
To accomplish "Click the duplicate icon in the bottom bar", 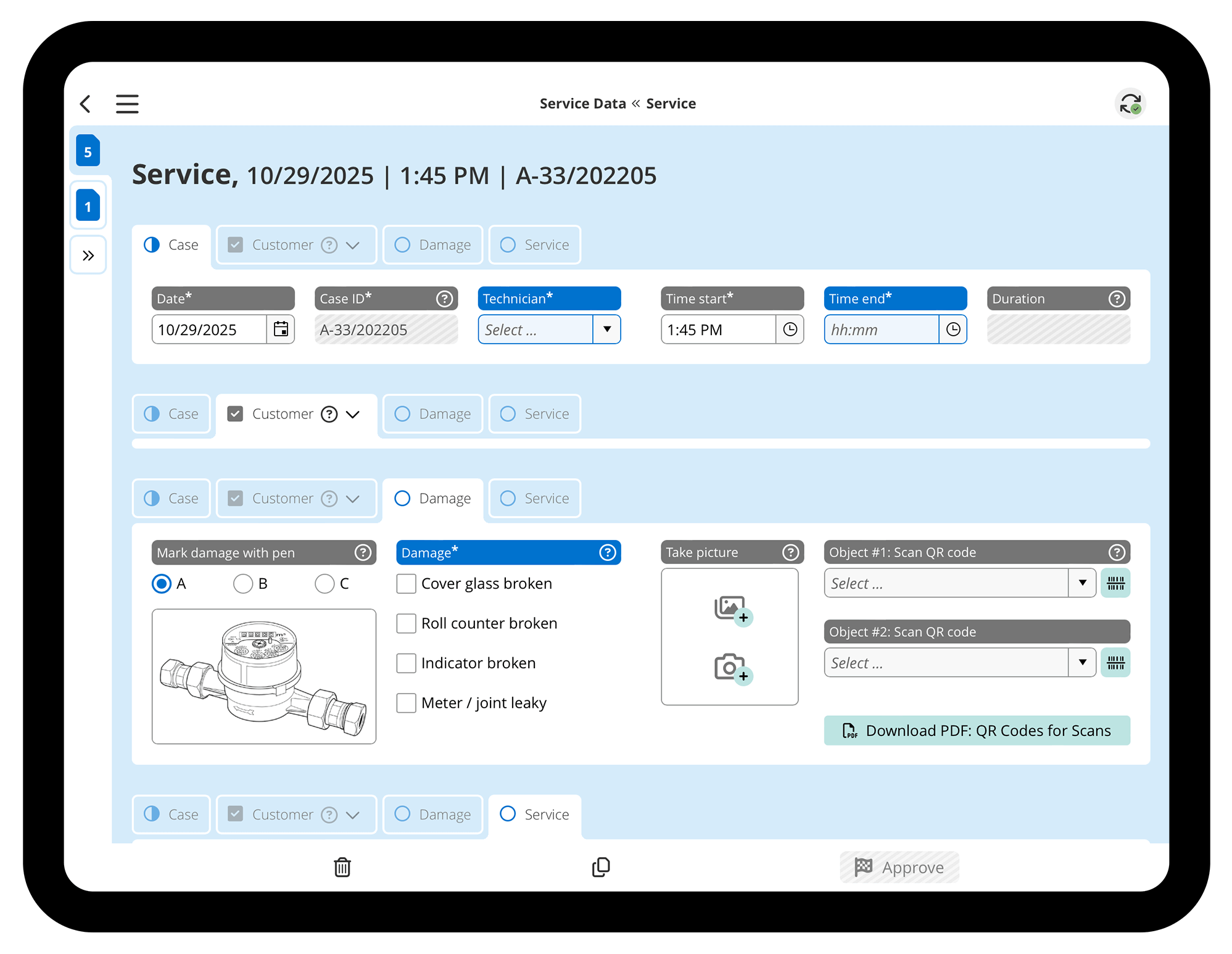I will click(601, 866).
